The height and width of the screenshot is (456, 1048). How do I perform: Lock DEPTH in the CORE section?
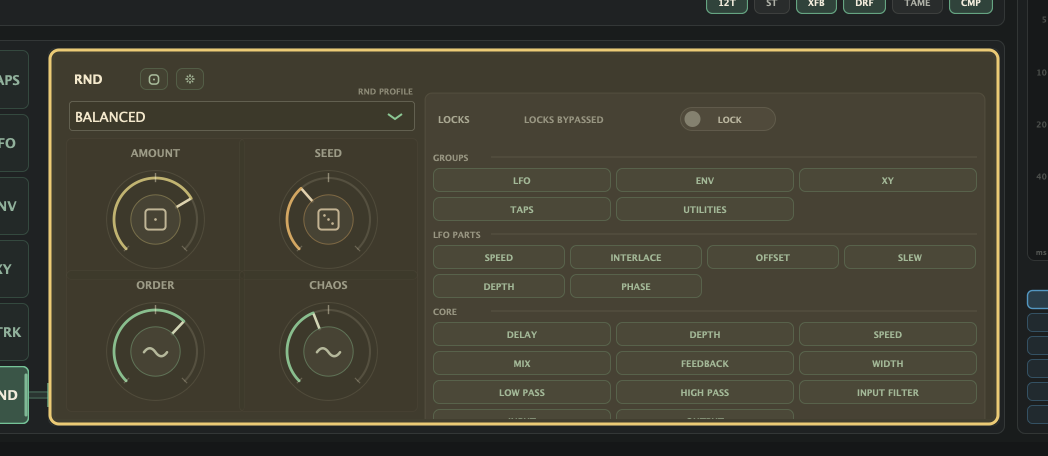704,334
